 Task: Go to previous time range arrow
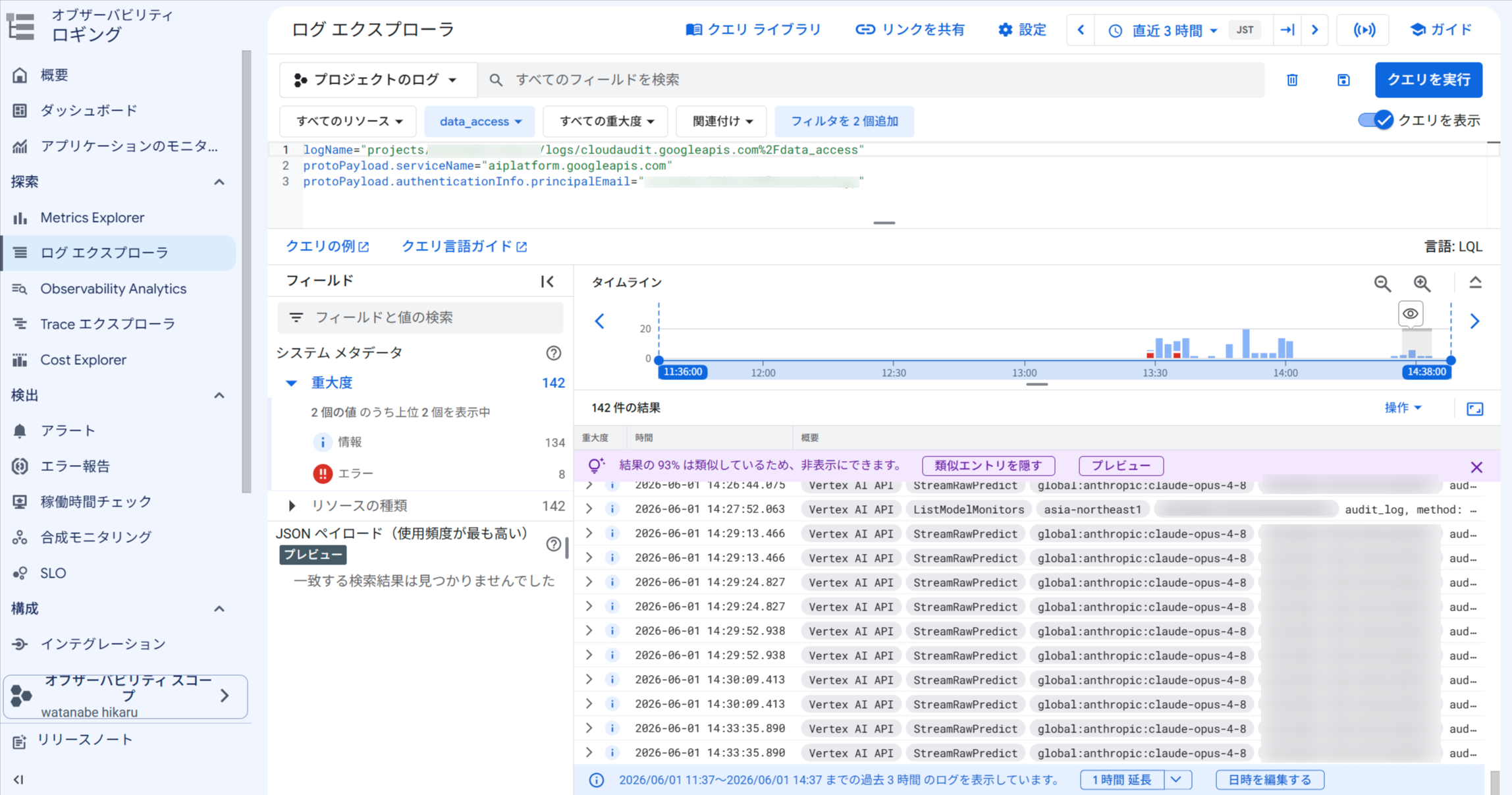(x=1081, y=30)
